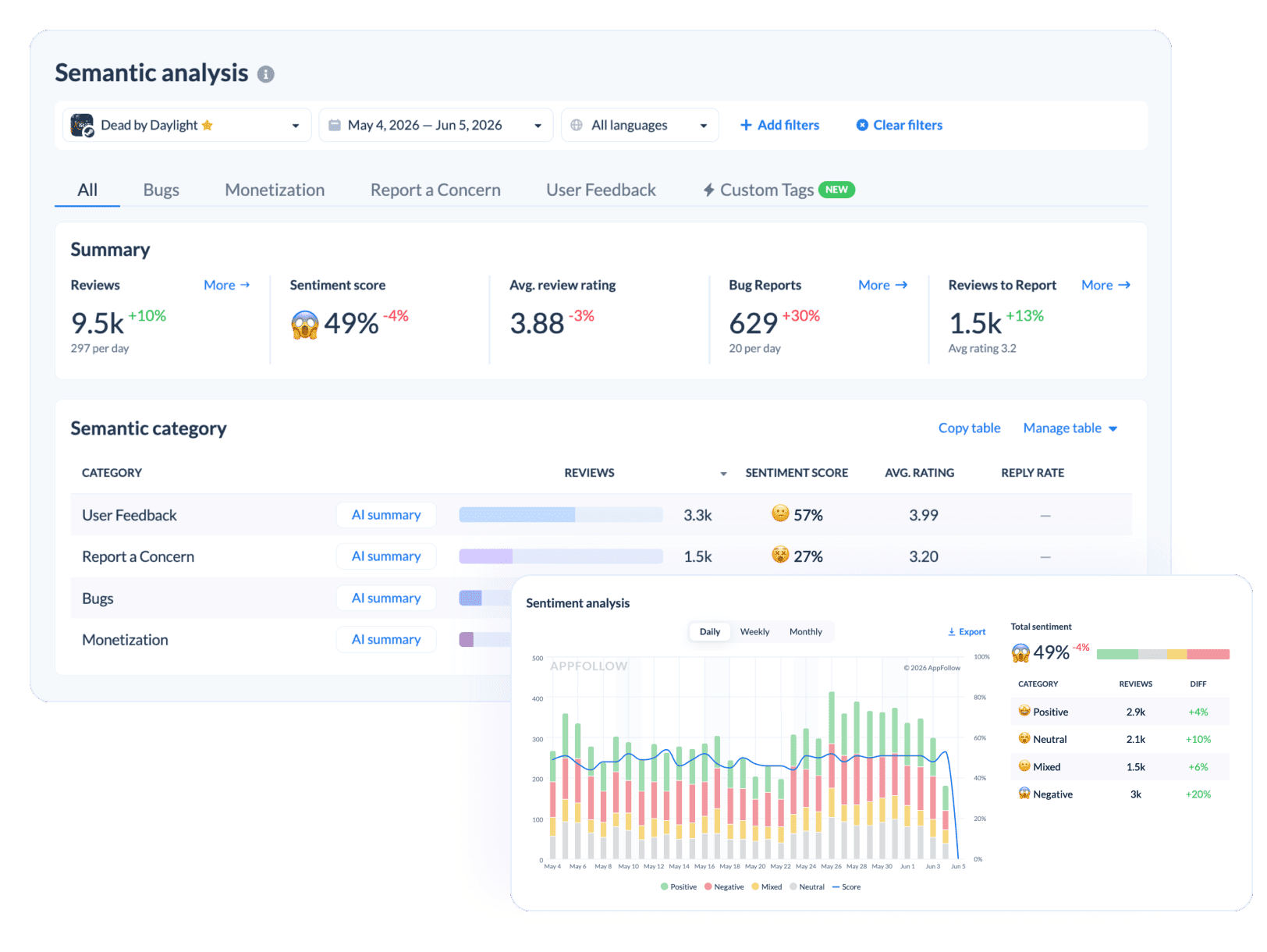
Task: Click the Report a Concern reviews progress bar
Action: click(561, 556)
